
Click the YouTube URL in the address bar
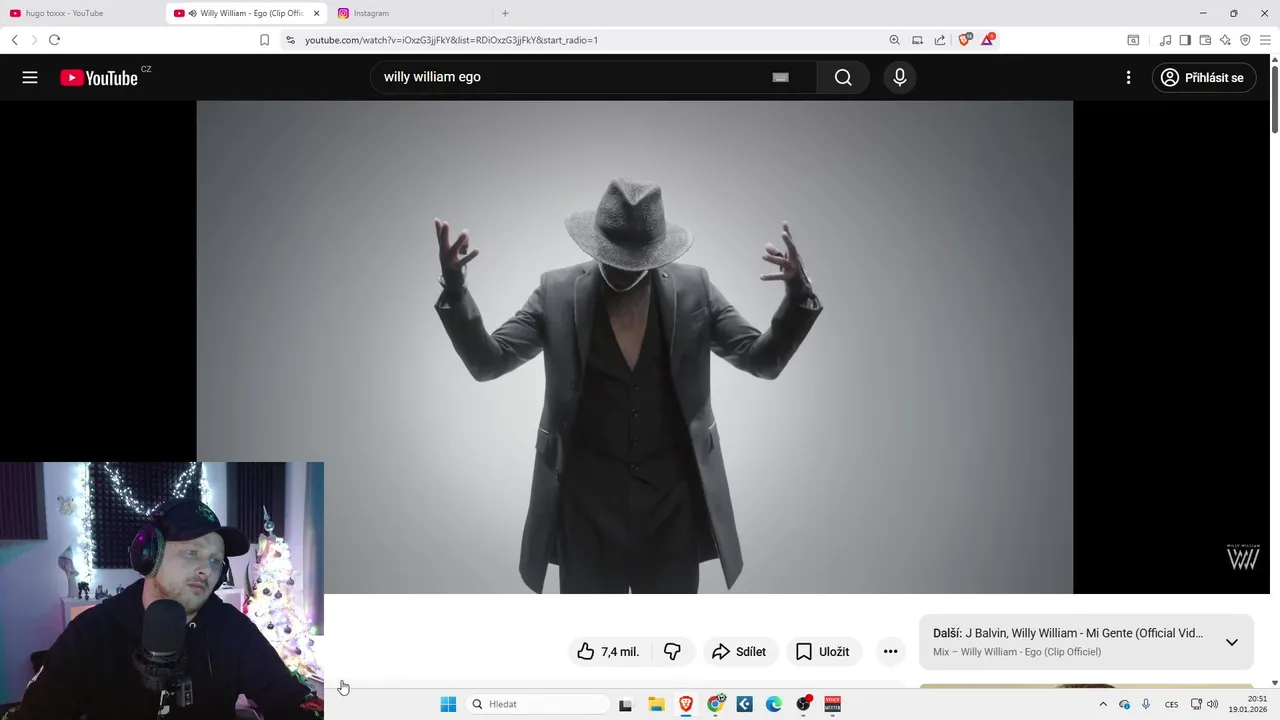[451, 40]
